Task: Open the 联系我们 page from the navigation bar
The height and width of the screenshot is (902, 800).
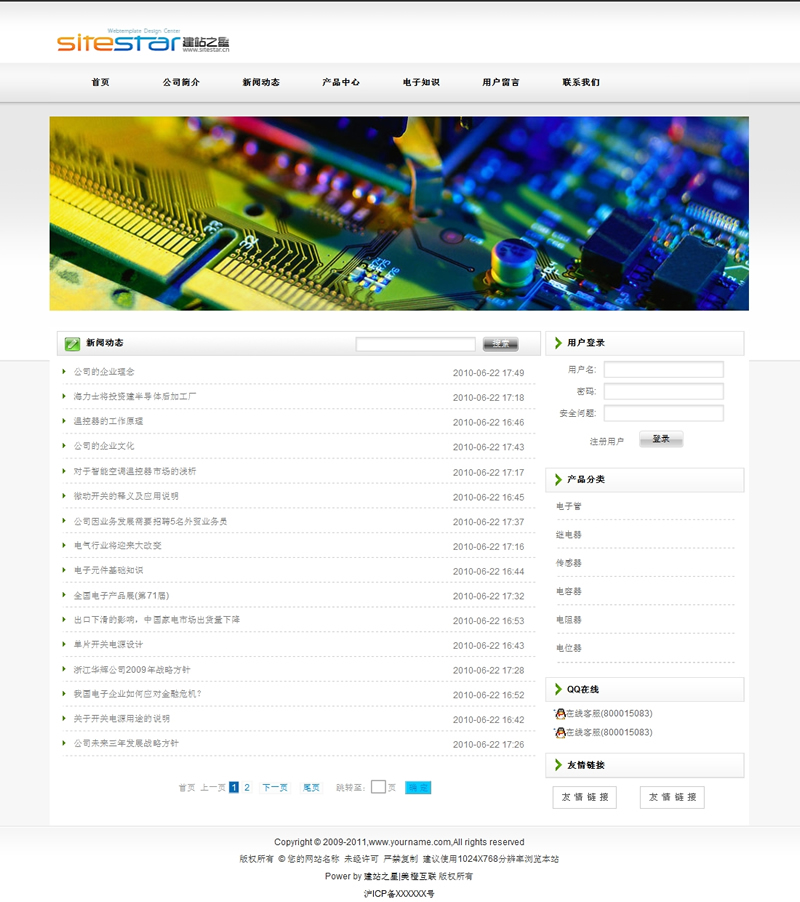Action: [x=581, y=82]
